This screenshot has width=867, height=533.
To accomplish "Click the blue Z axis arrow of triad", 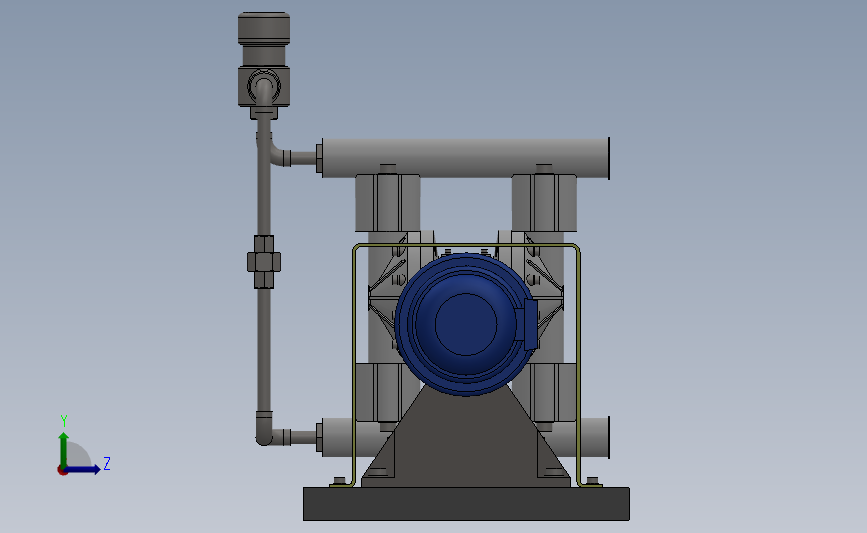I will tap(84, 469).
